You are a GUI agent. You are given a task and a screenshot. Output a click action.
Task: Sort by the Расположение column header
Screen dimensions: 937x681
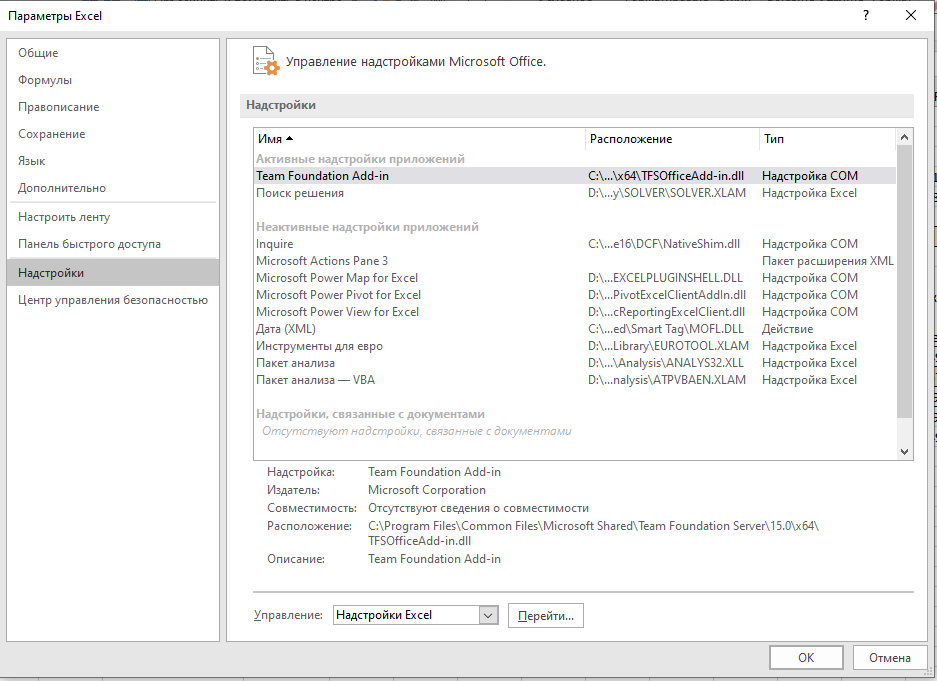(672, 139)
